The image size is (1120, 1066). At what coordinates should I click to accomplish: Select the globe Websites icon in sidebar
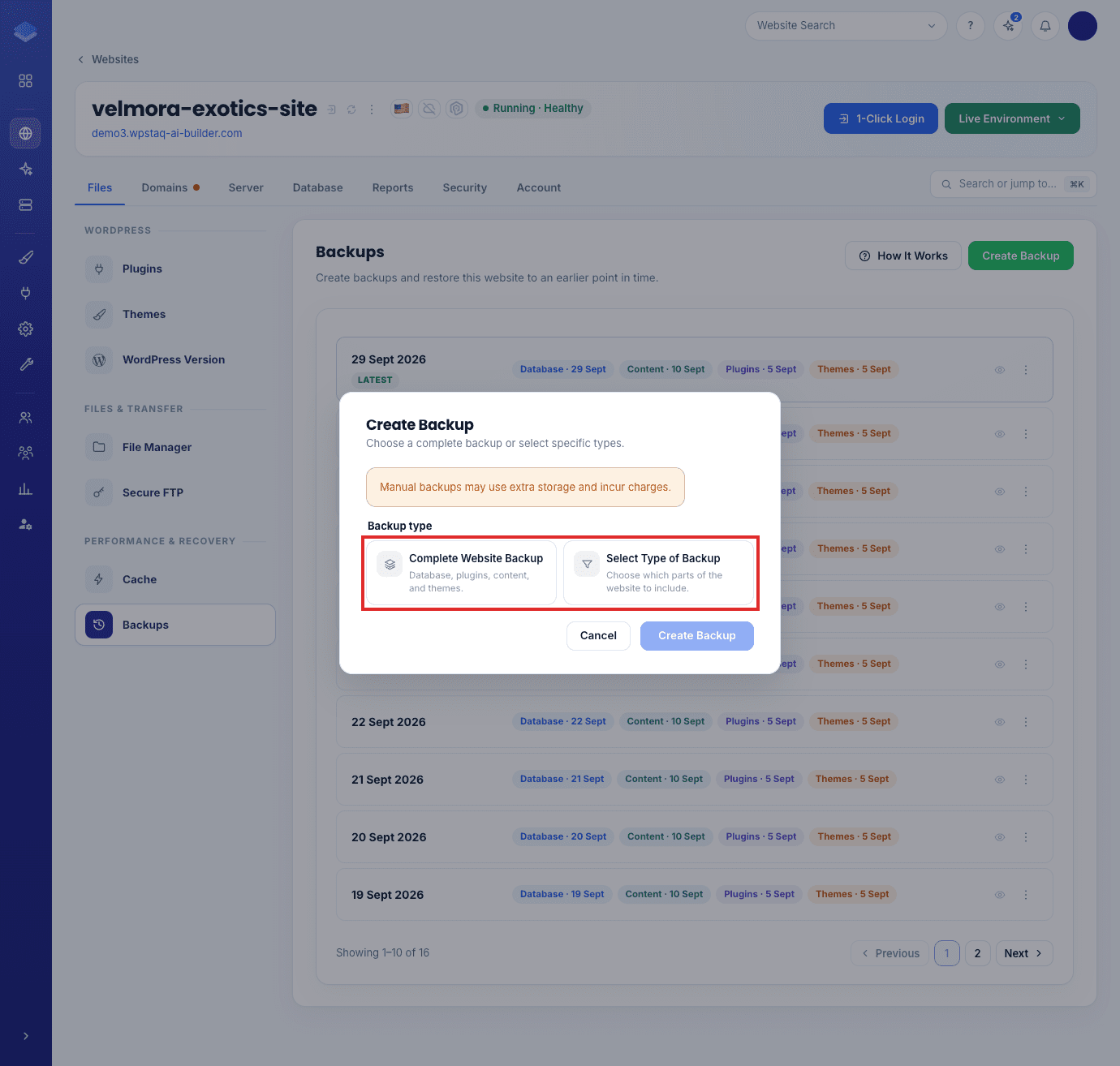25,133
